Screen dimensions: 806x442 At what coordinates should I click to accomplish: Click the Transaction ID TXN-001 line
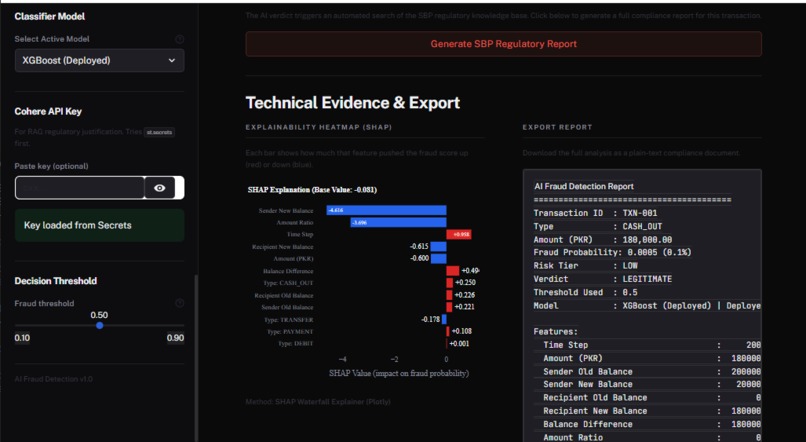point(595,213)
